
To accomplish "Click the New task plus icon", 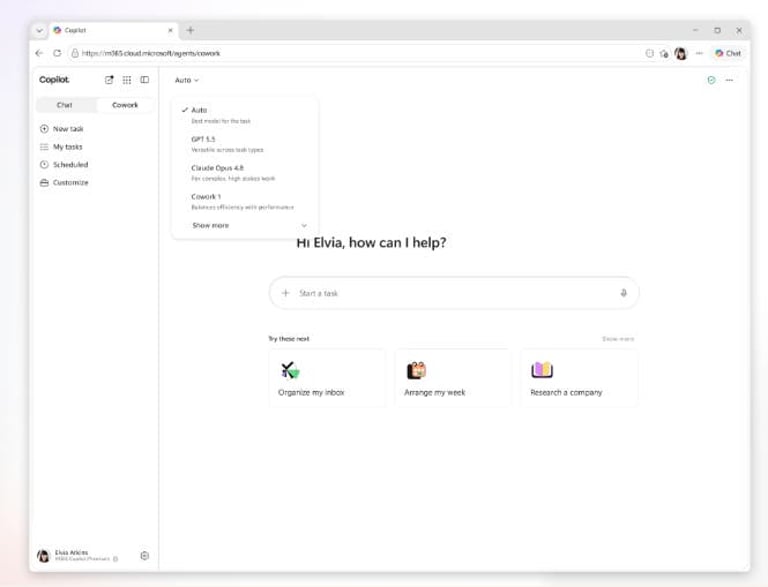I will coord(44,129).
